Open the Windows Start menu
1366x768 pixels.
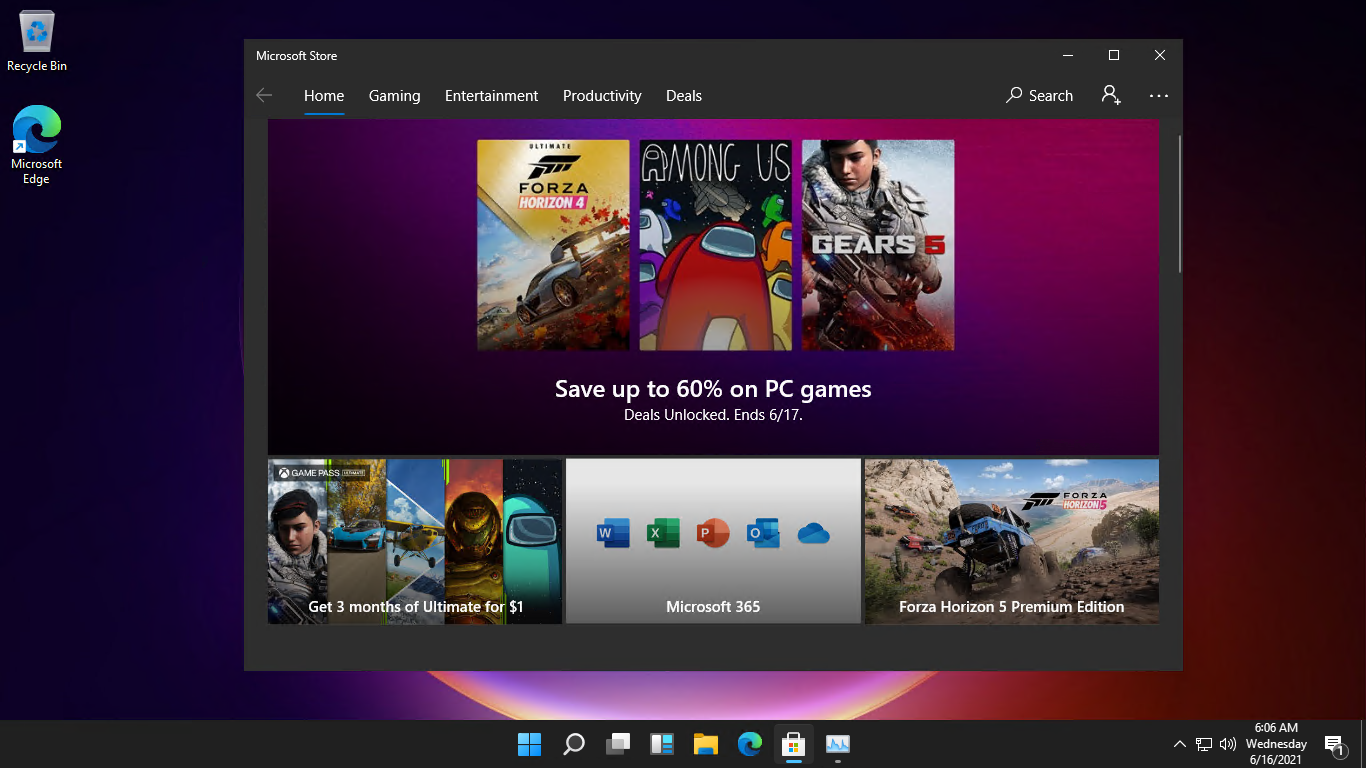529,744
